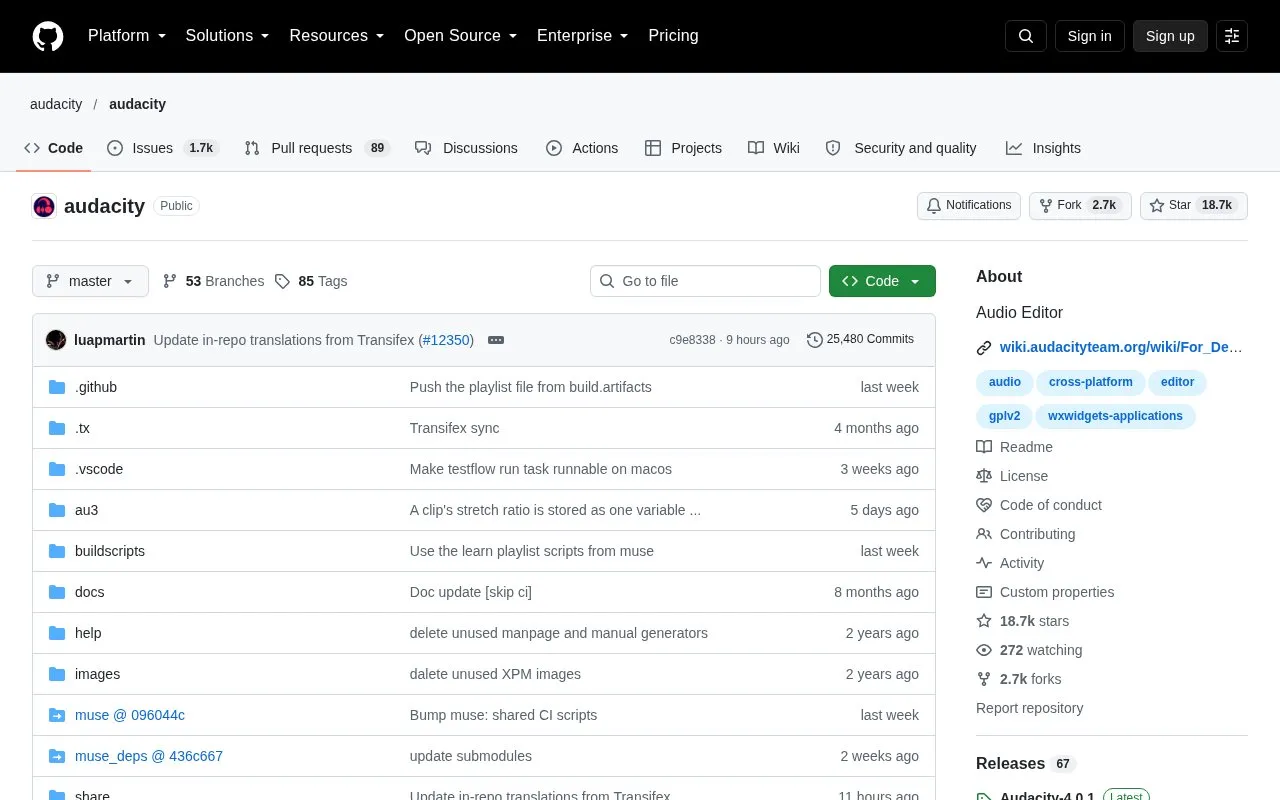Open the appearance settings icon in header
The image size is (1280, 800).
(x=1232, y=36)
